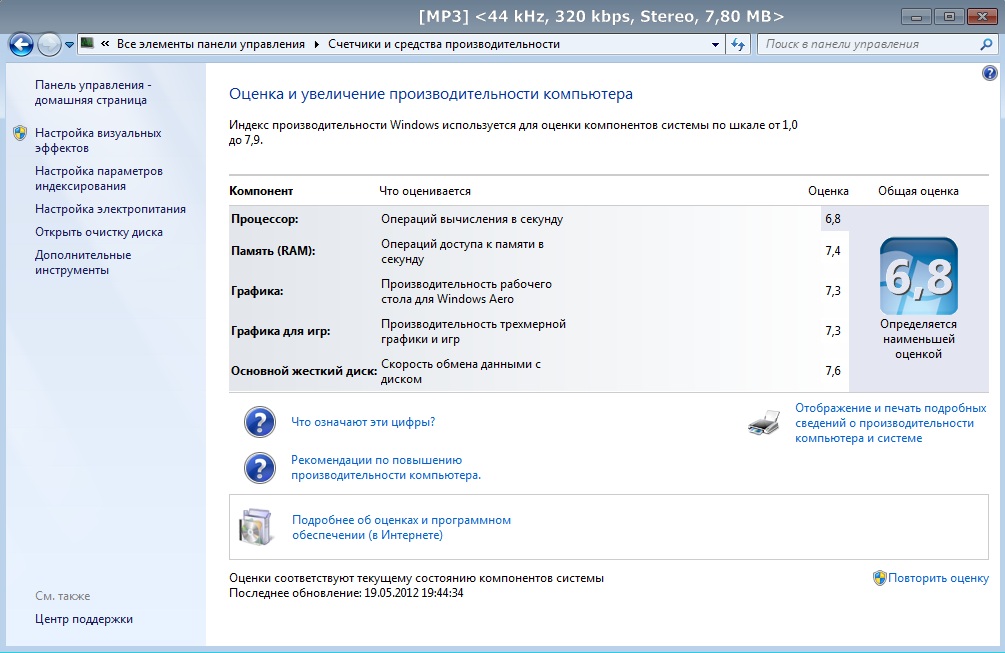Screen dimensions: 1005x653
Task: Click 'Повторить оценку' to rerun assessment
Action: coord(938,578)
